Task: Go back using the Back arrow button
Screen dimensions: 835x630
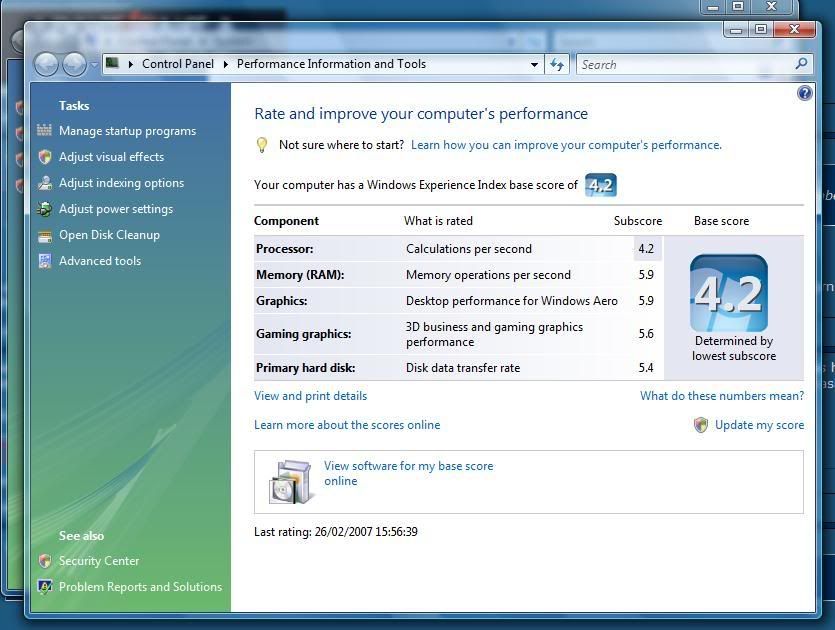Action: pyautogui.click(x=46, y=64)
